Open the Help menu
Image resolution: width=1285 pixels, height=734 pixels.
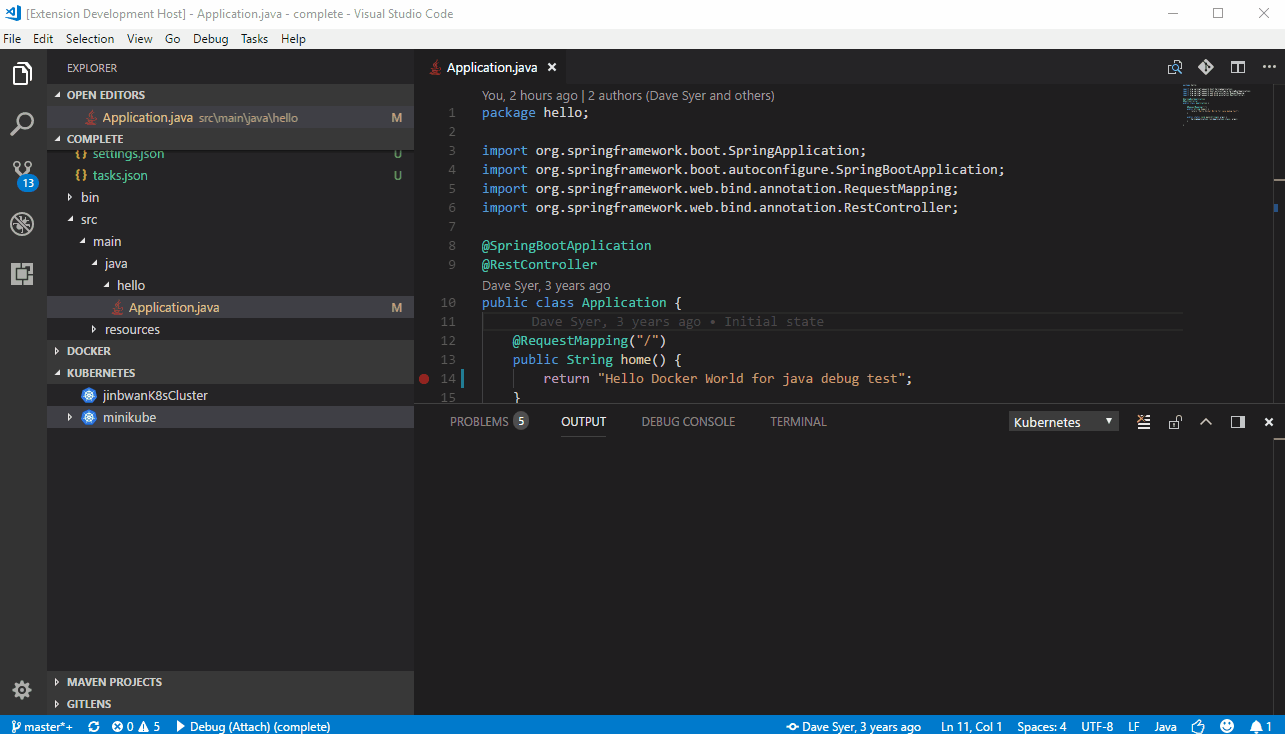293,39
